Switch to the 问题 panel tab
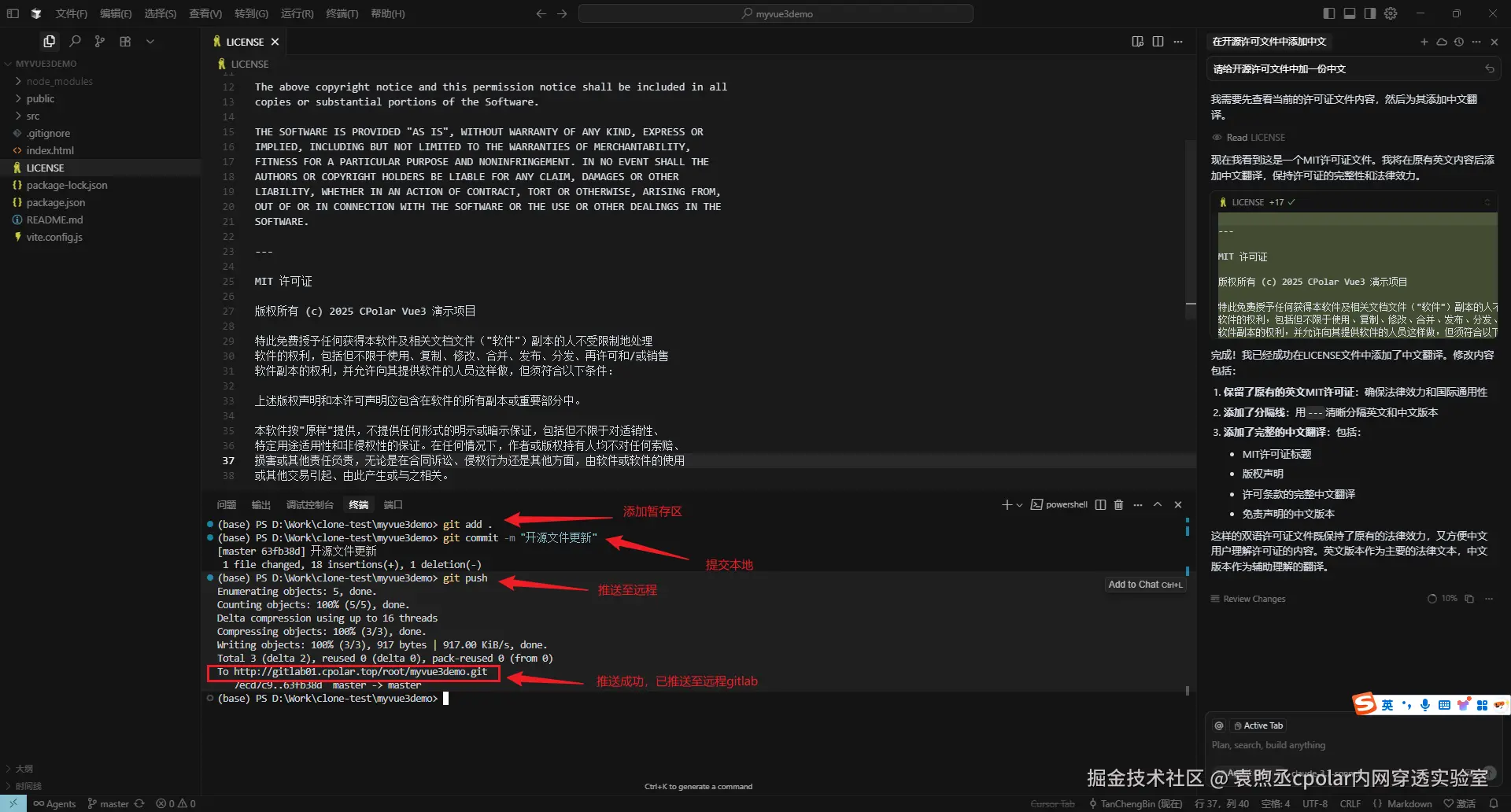This screenshot has height=812, width=1511. point(227,504)
